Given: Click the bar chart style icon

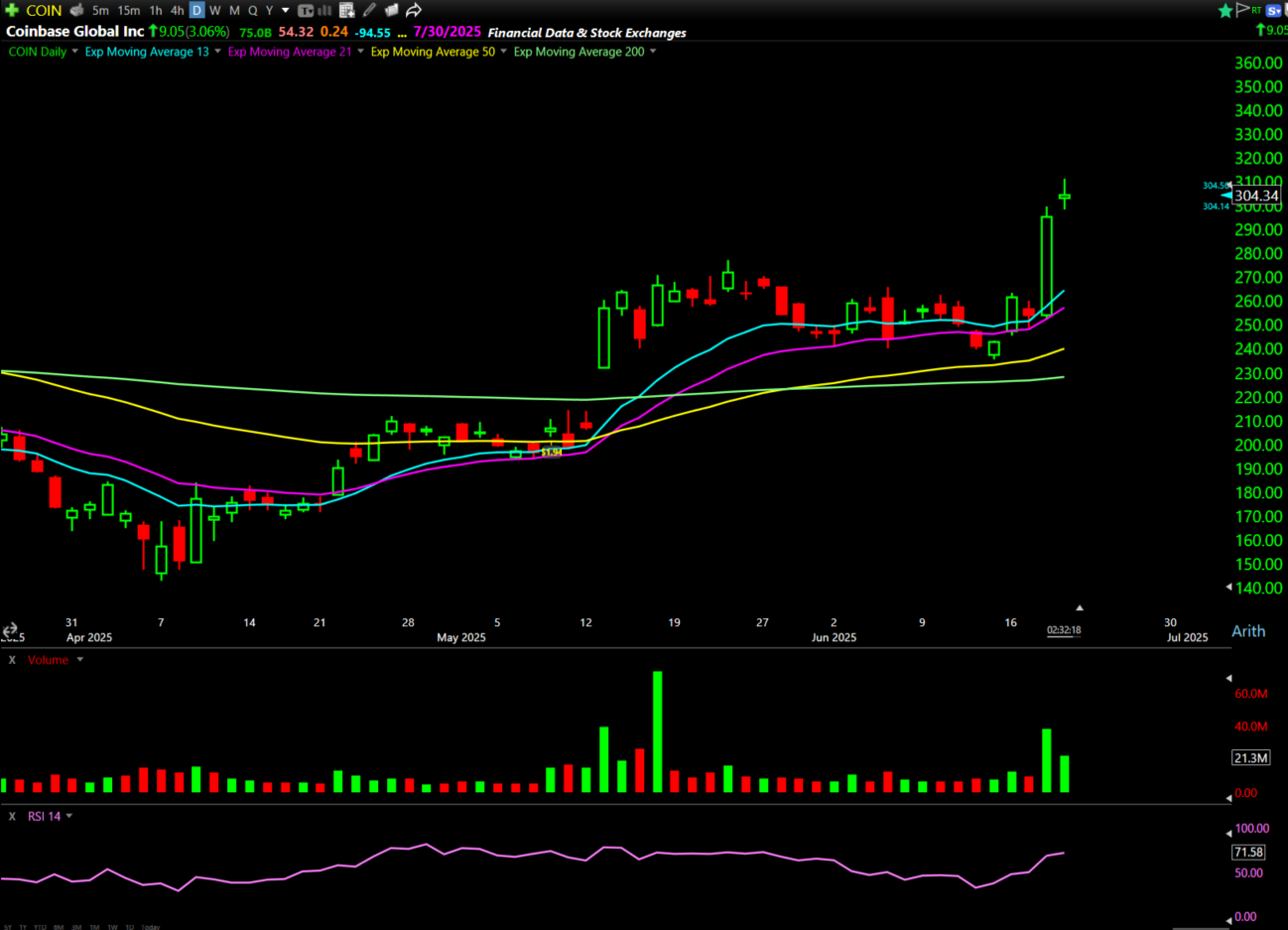Looking at the screenshot, I should [x=324, y=10].
